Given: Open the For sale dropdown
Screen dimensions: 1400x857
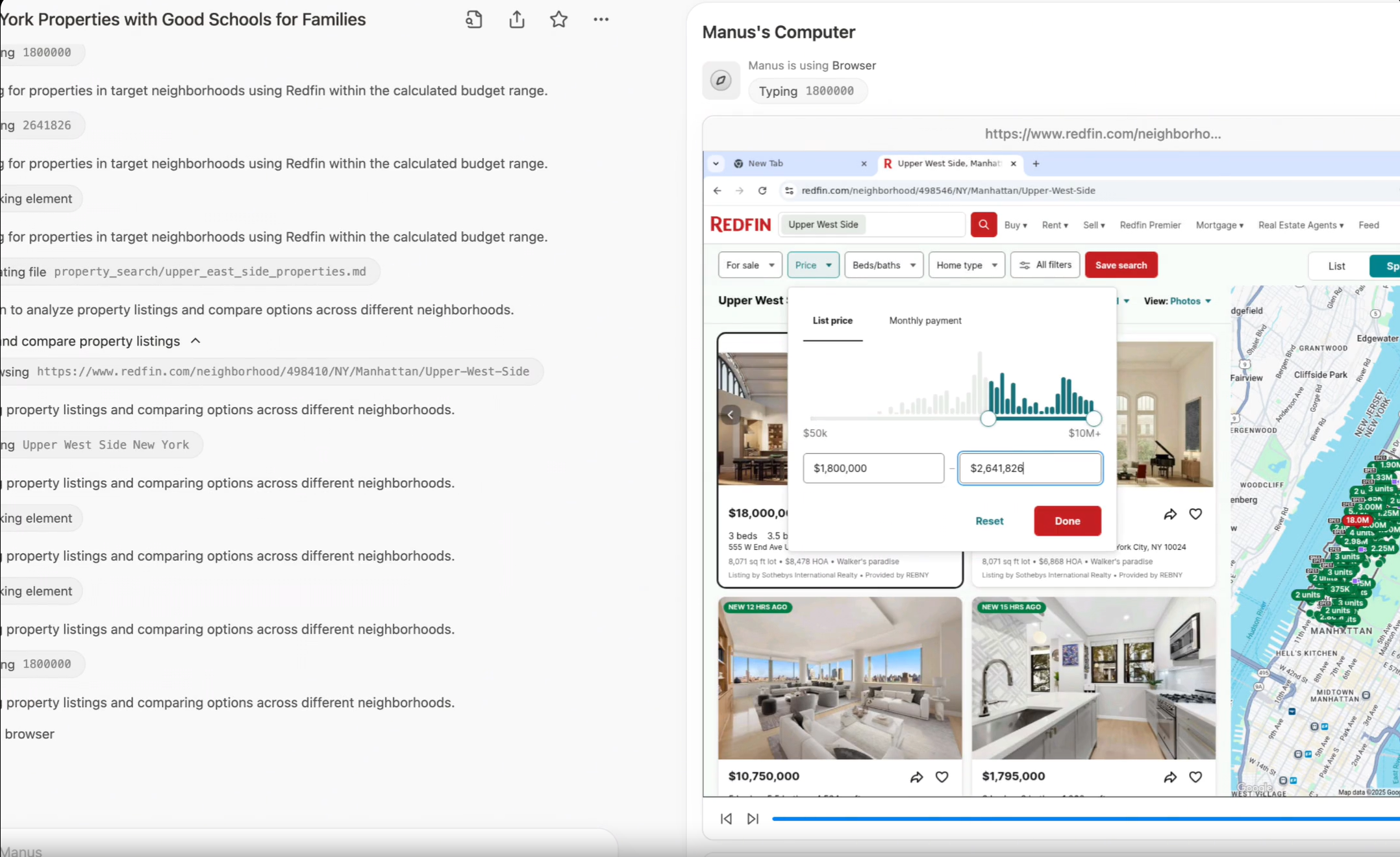Looking at the screenshot, I should point(750,265).
